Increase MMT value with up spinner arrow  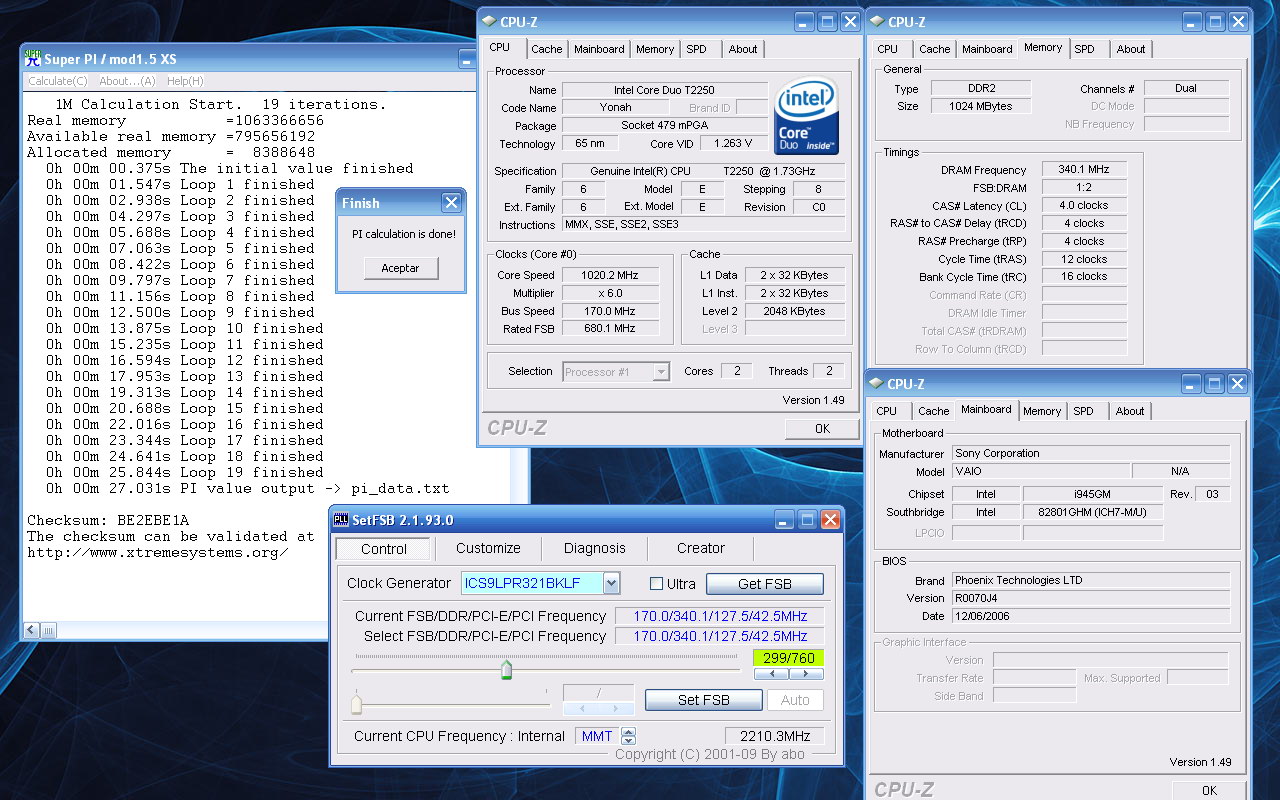pos(628,731)
